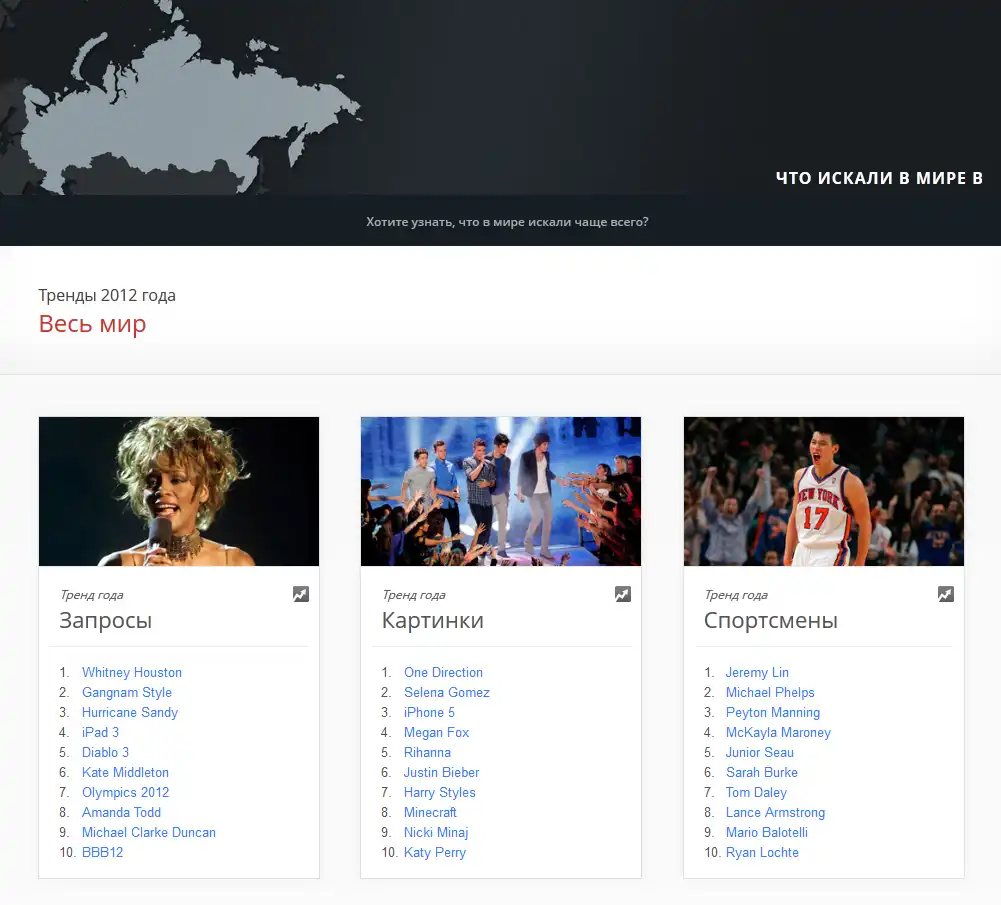Open the Minecraft link in Картинки
This screenshot has width=1001, height=905.
430,812
